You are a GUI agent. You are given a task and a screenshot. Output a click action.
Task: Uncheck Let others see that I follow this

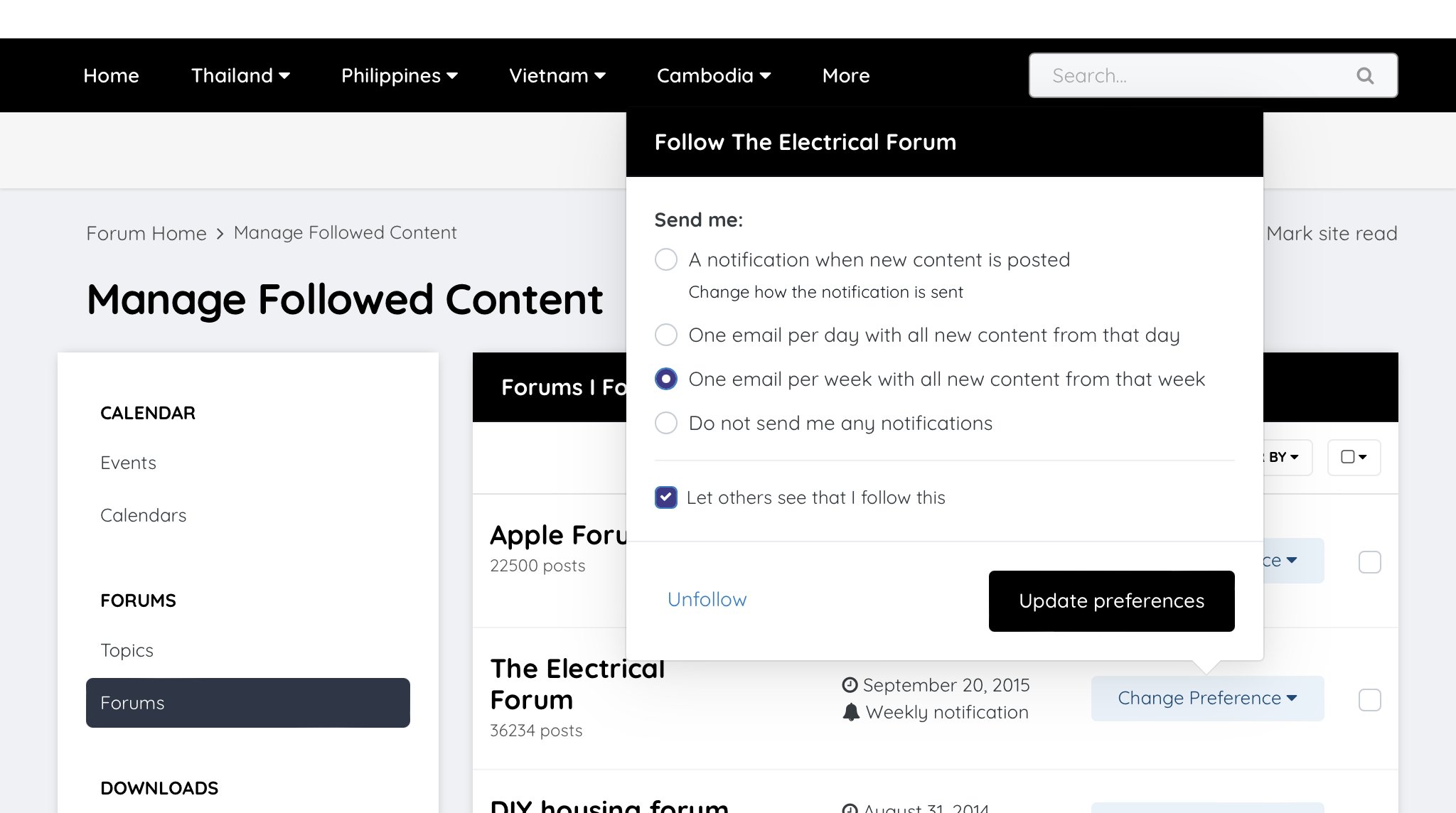pyautogui.click(x=666, y=497)
